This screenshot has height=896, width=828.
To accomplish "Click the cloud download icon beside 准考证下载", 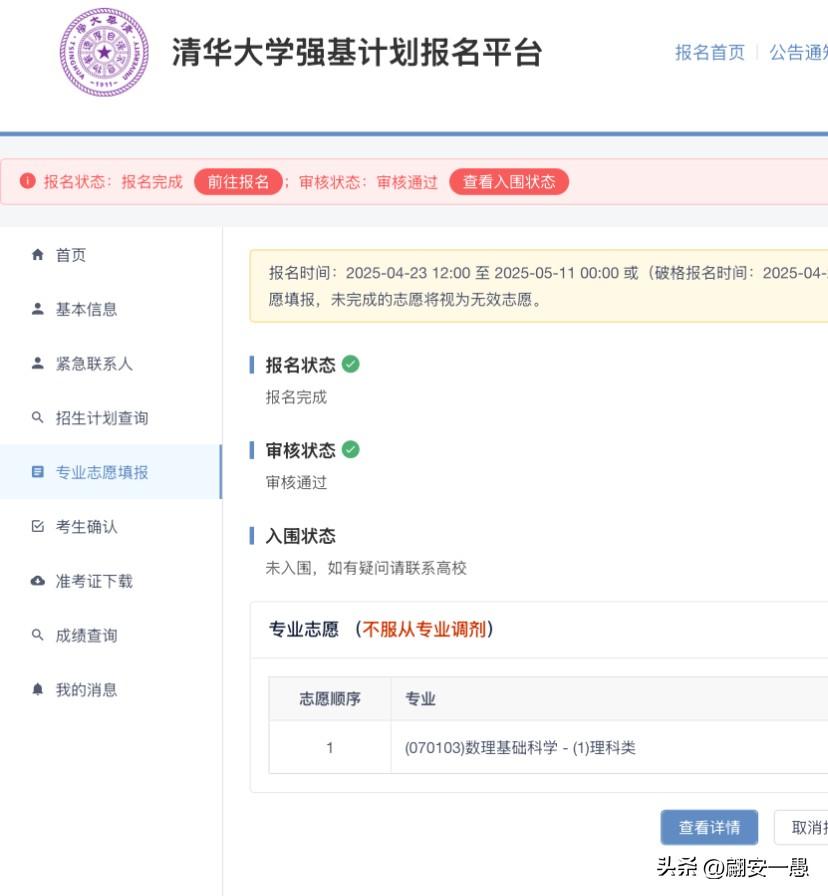I will (38, 581).
